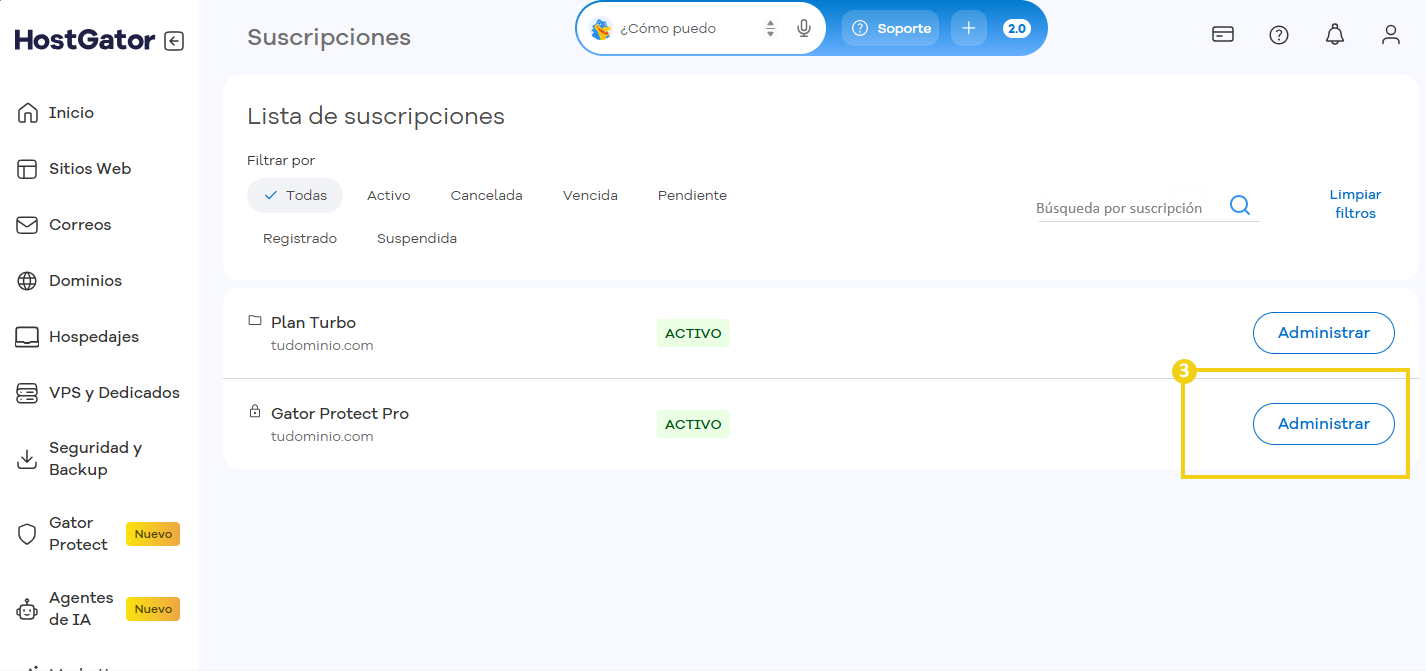Viewport: 1426px width, 671px height.
Task: Click the assistant mascot icon in search bar
Action: point(601,29)
